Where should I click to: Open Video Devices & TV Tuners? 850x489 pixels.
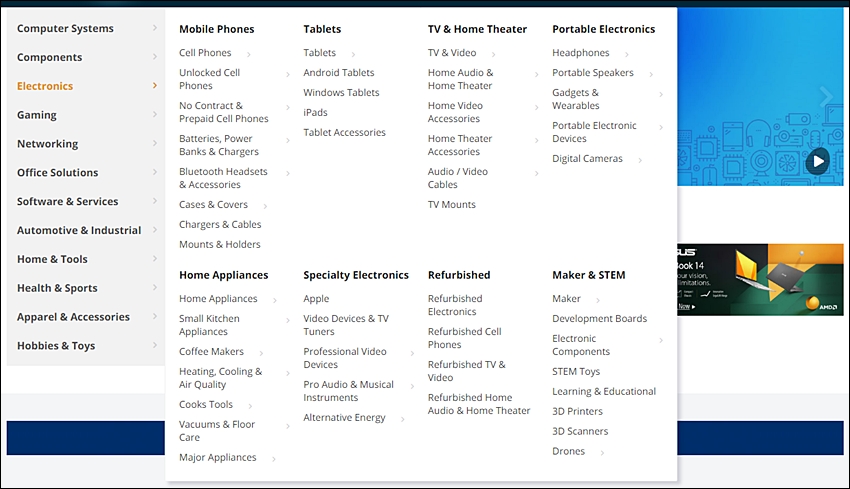(346, 325)
